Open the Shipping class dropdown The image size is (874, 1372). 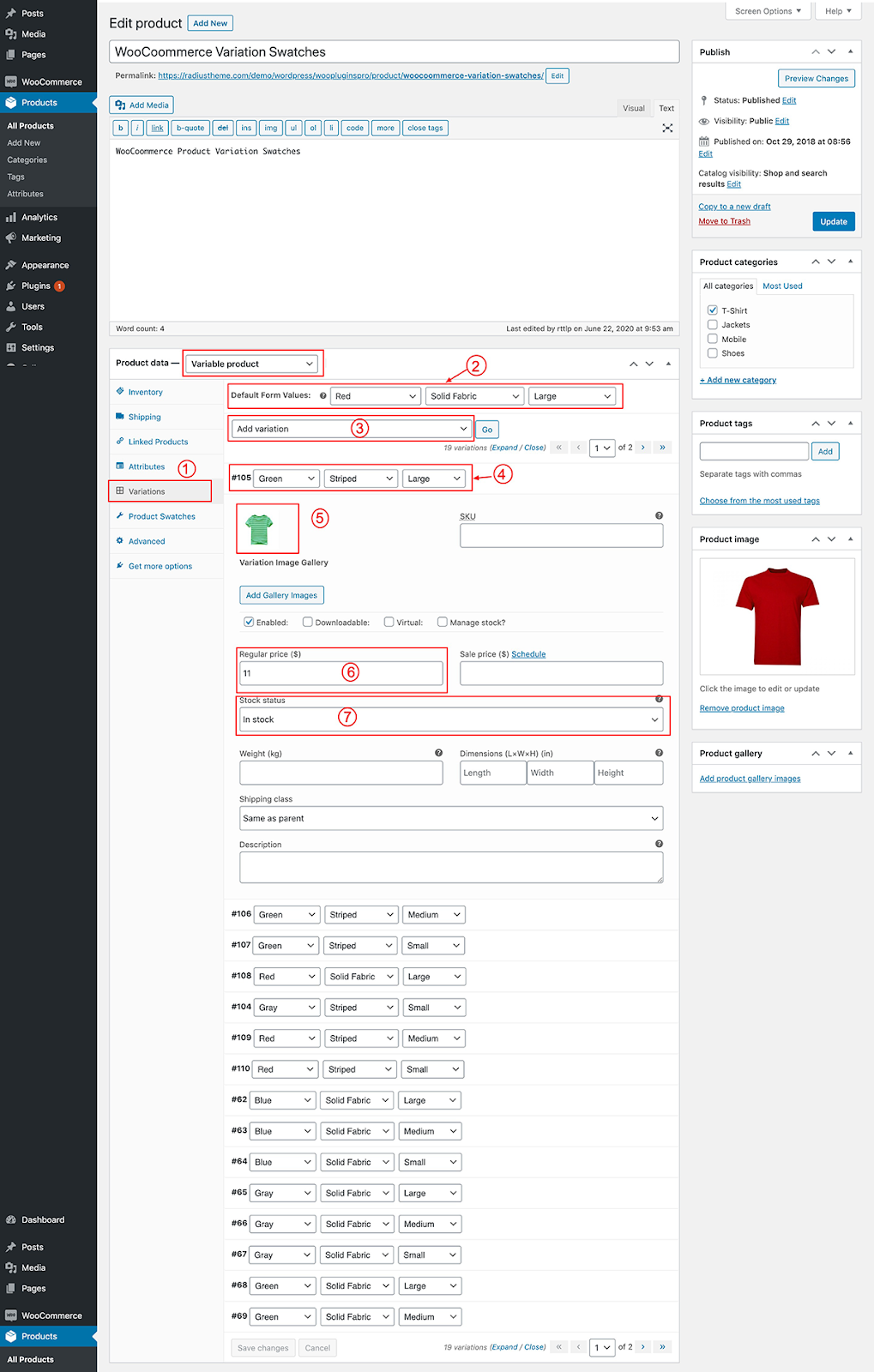[x=451, y=819]
